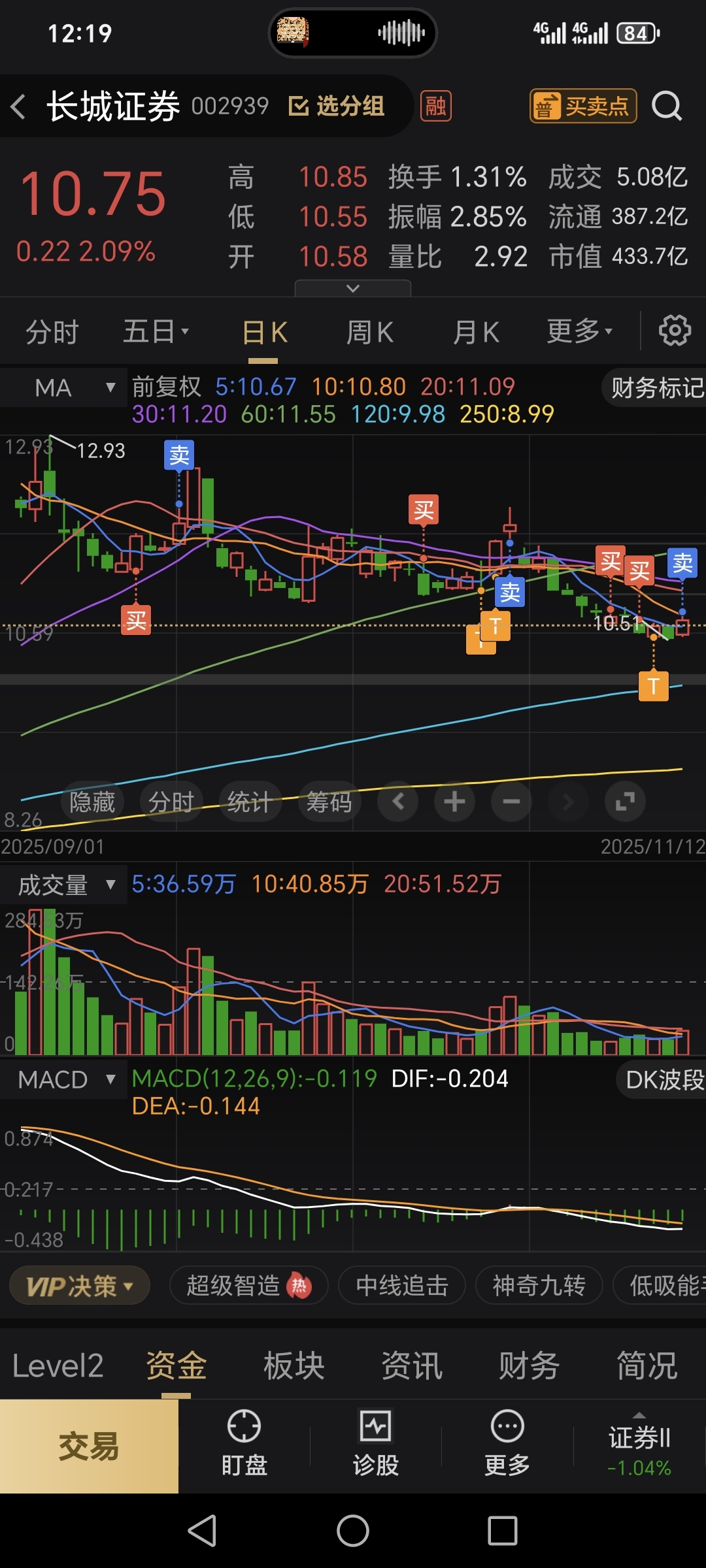Select the 低吸能 indicator chip
This screenshot has width=706, height=1568.
[660, 1286]
